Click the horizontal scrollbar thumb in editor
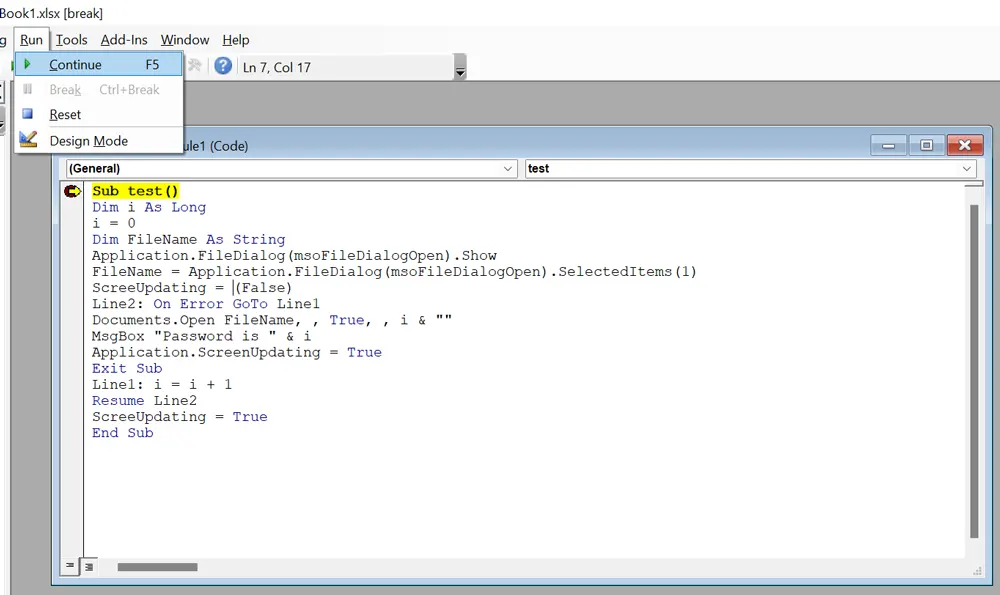Screen dimensions: 1000x595 tap(157, 567)
